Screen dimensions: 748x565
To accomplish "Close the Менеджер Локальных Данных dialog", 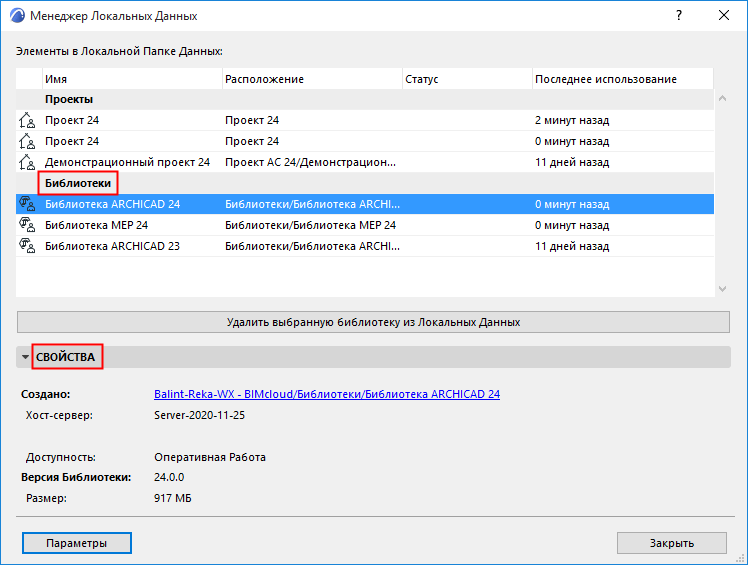I will [724, 15].
